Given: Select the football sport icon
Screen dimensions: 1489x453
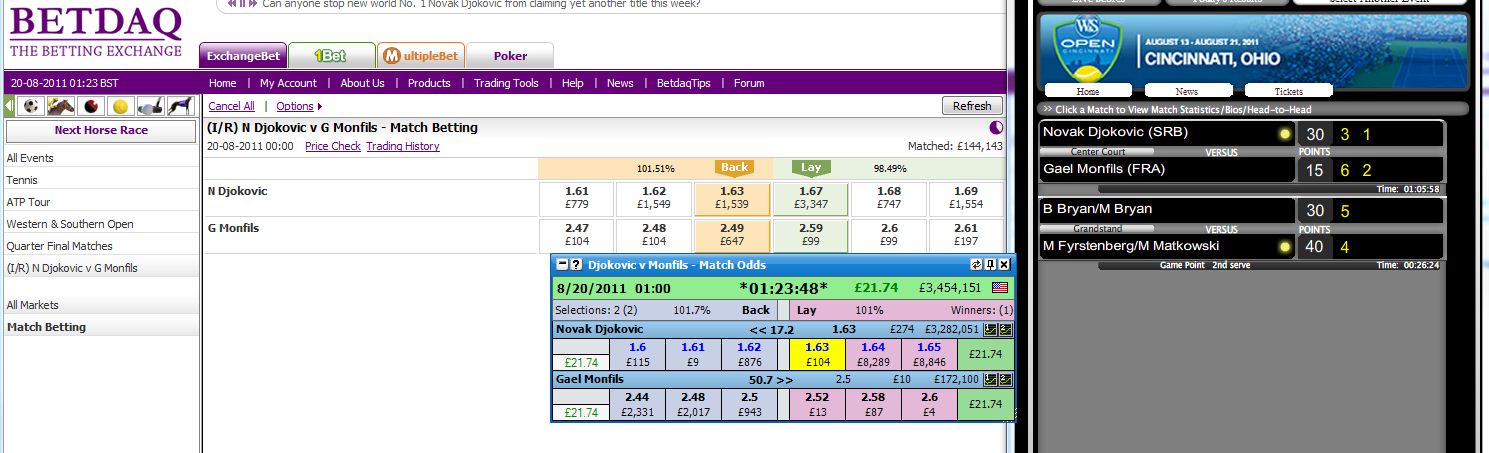Looking at the screenshot, I should coord(30,106).
